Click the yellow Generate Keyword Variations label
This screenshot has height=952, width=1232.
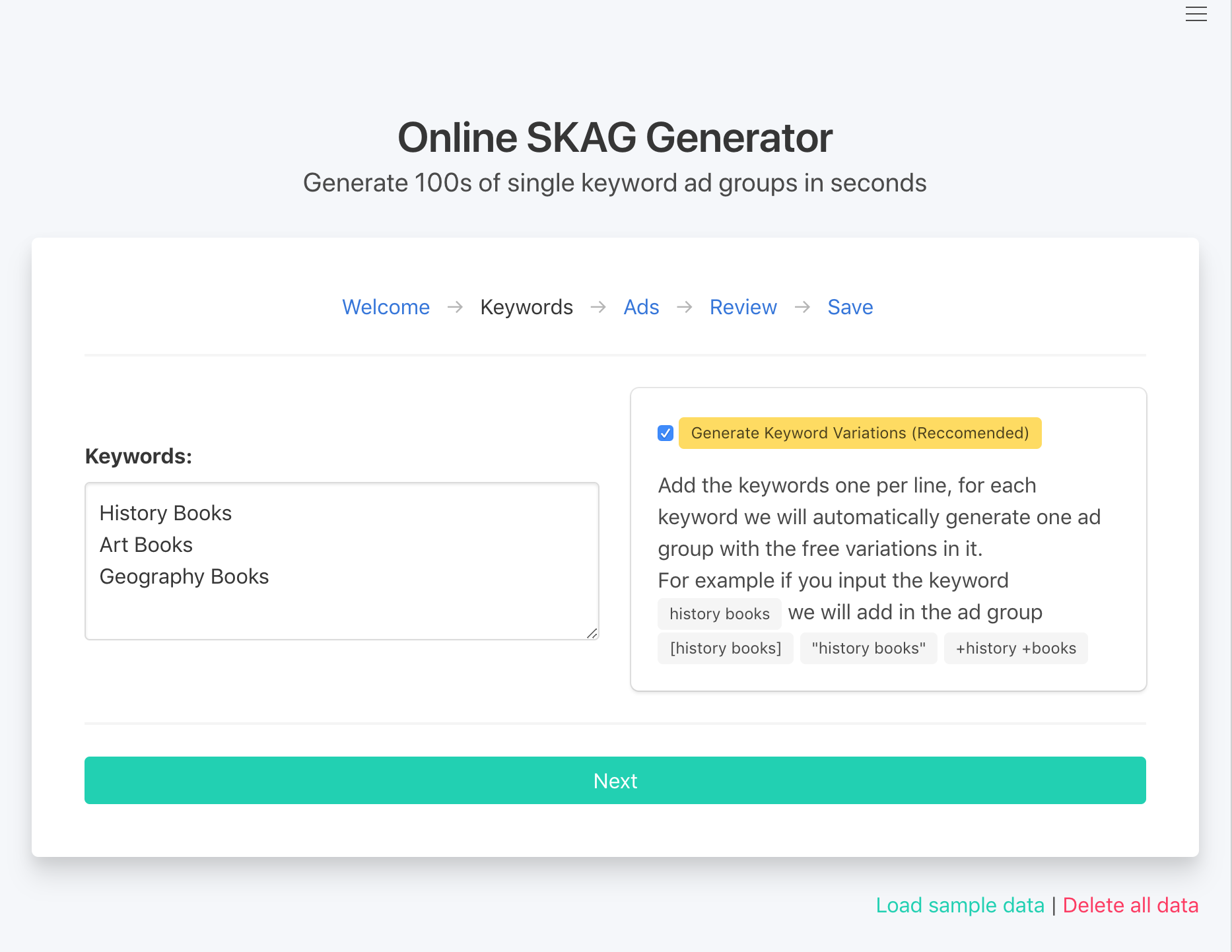coord(860,433)
